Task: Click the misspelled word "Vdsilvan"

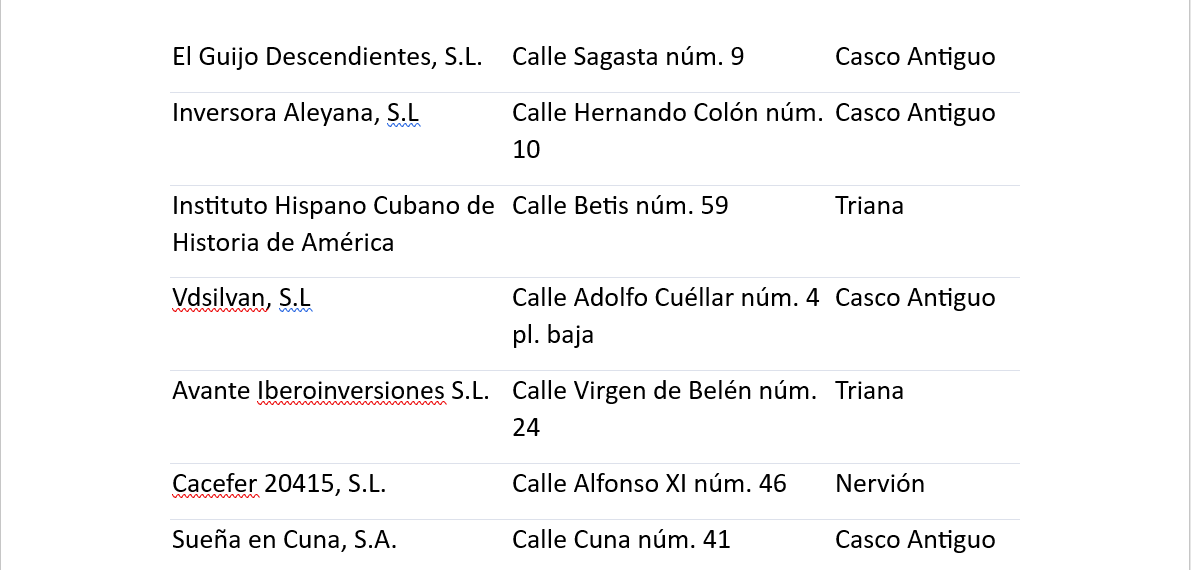Action: click(220, 298)
